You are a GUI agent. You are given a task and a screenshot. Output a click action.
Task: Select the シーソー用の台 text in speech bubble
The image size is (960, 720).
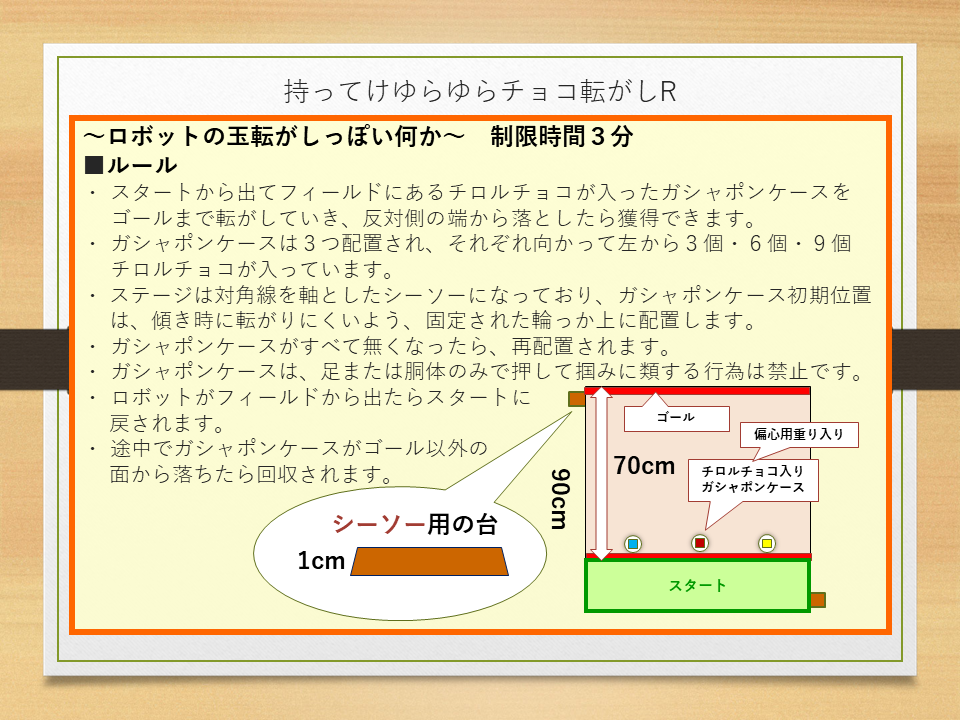(414, 524)
